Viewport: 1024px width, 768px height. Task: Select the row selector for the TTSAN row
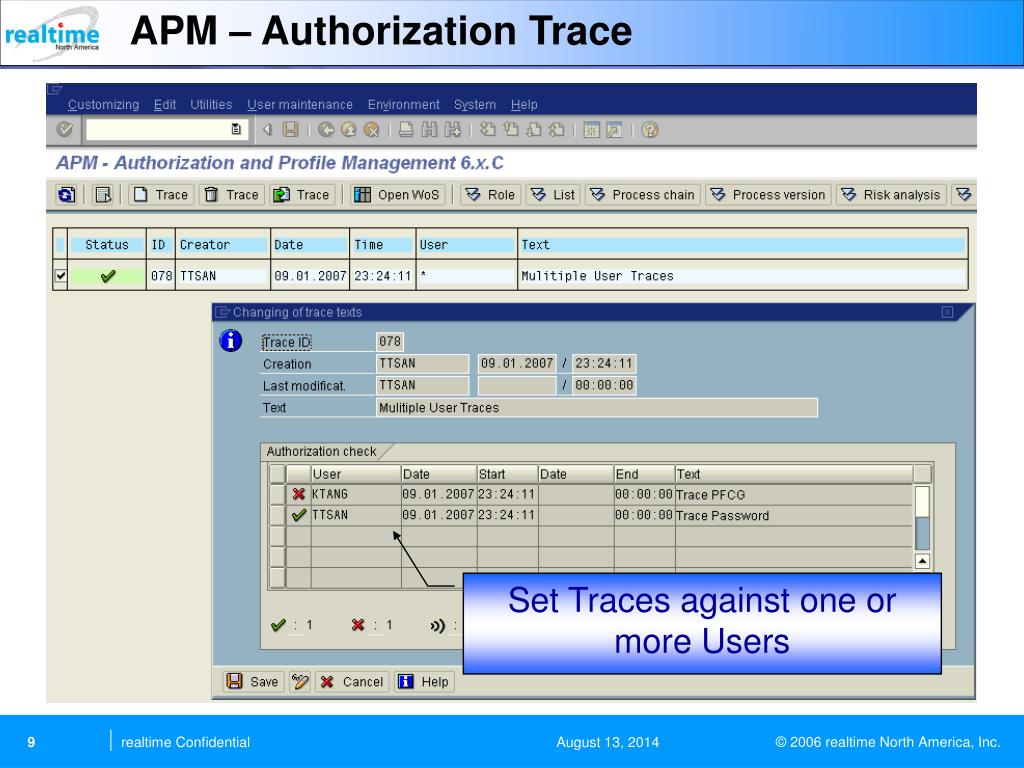tap(278, 515)
